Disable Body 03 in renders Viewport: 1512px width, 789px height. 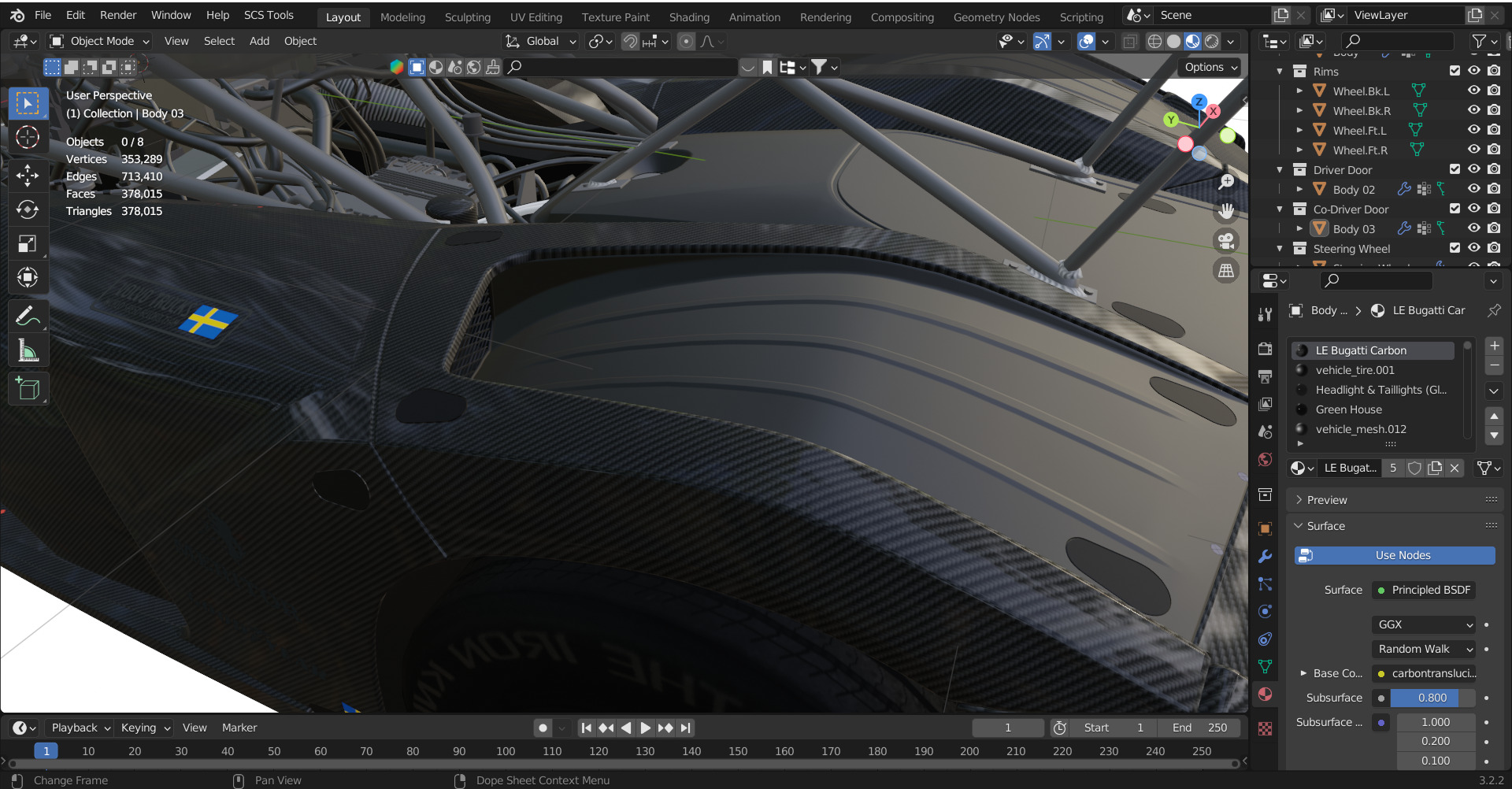click(1494, 228)
